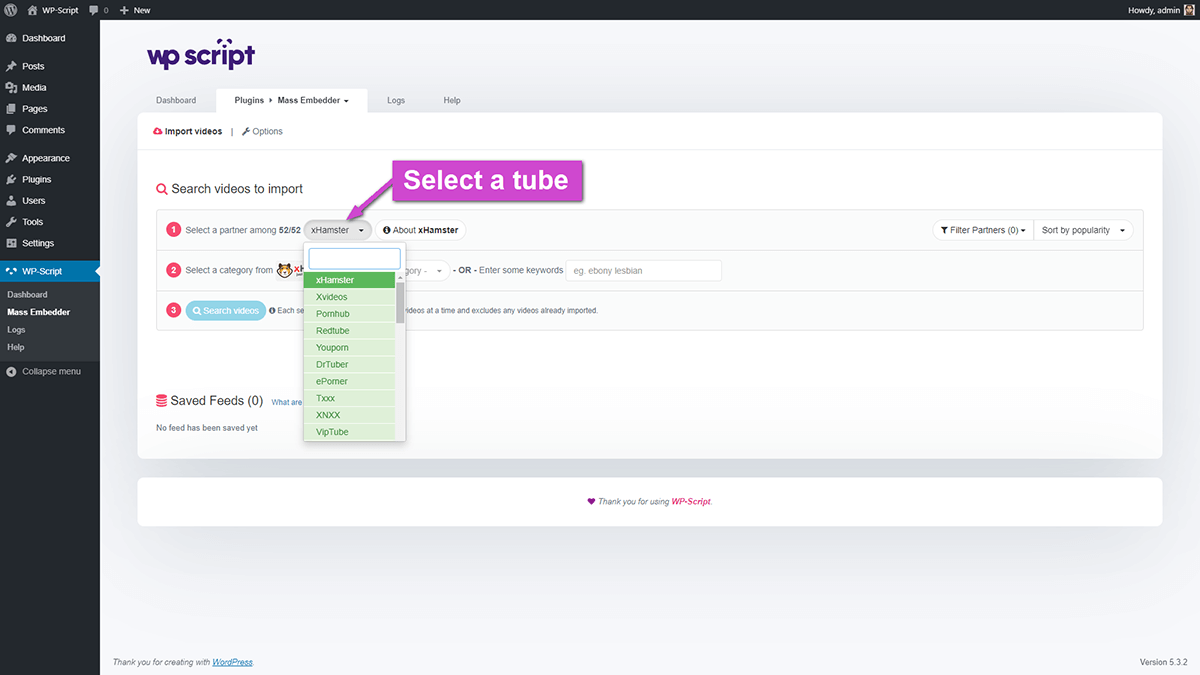Expand the Filter Partners dropdown
Screen dimensions: 1200x675
[981, 230]
